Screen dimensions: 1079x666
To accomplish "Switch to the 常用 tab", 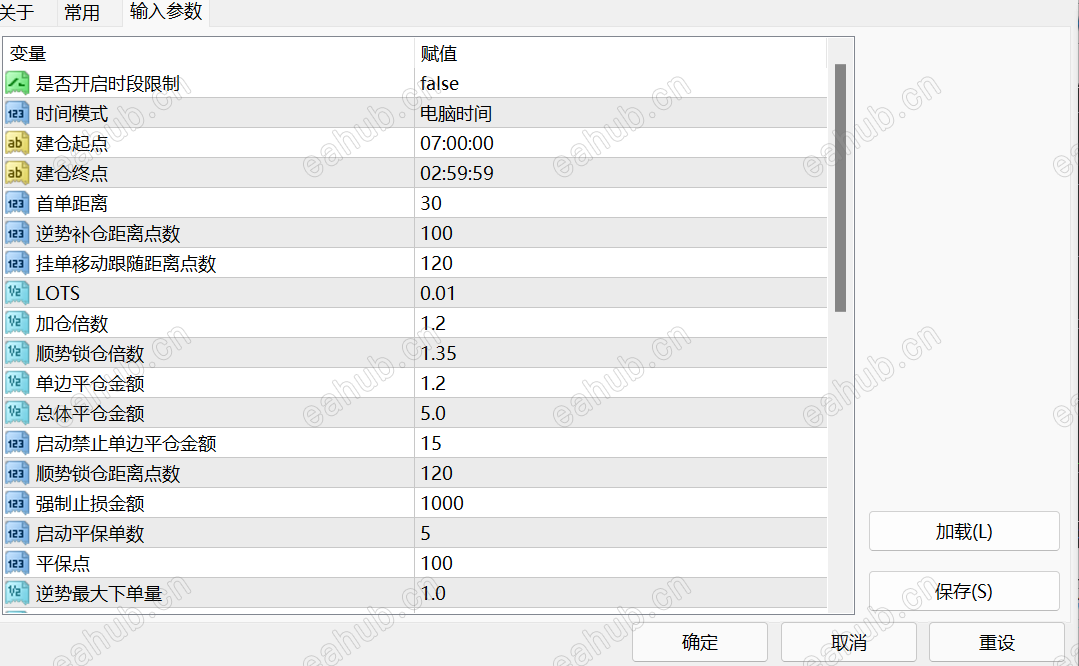I will point(82,12).
